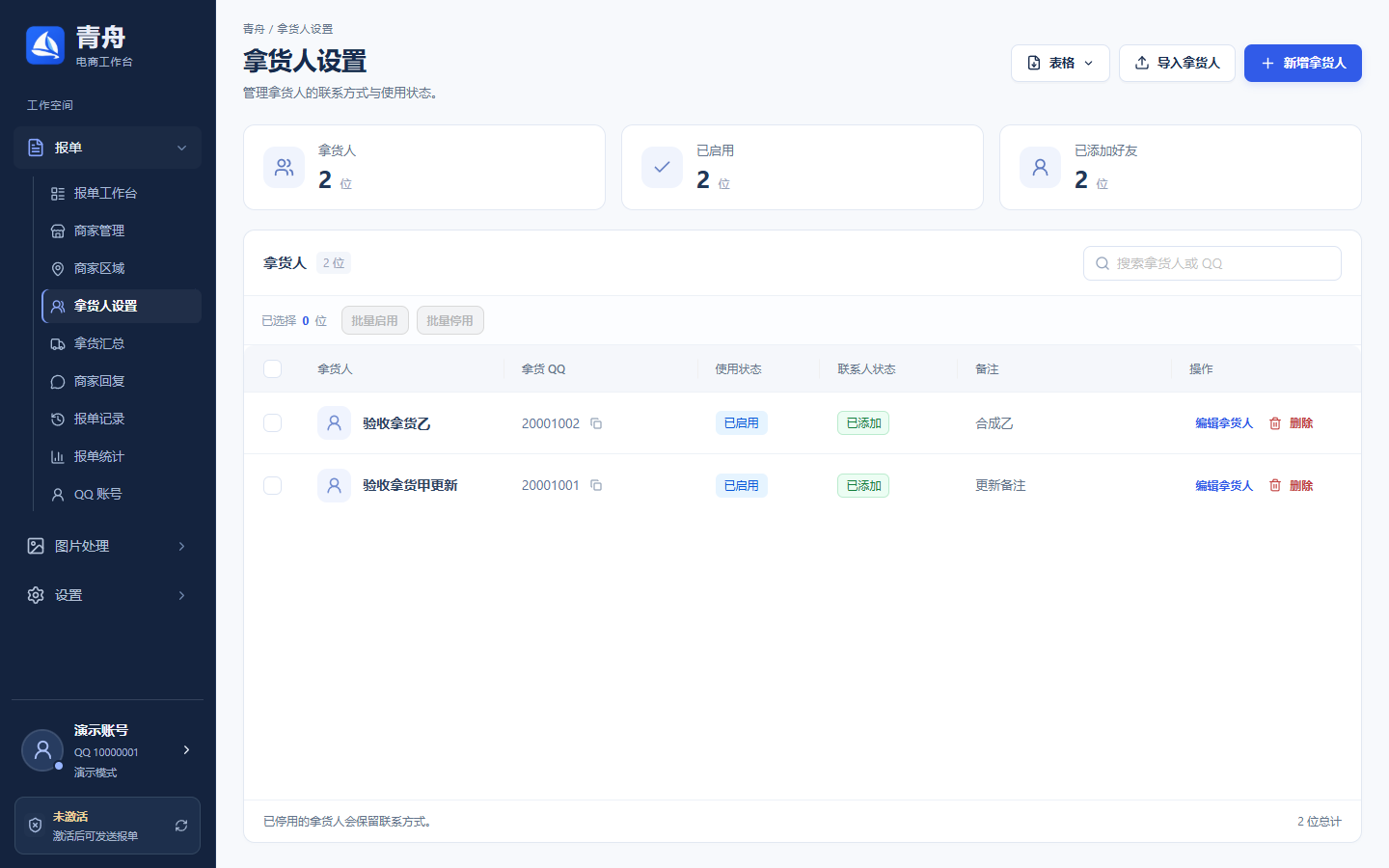This screenshot has width=1389, height=868.
Task: Open 报单统计 in the sidebar
Action: [x=122, y=456]
